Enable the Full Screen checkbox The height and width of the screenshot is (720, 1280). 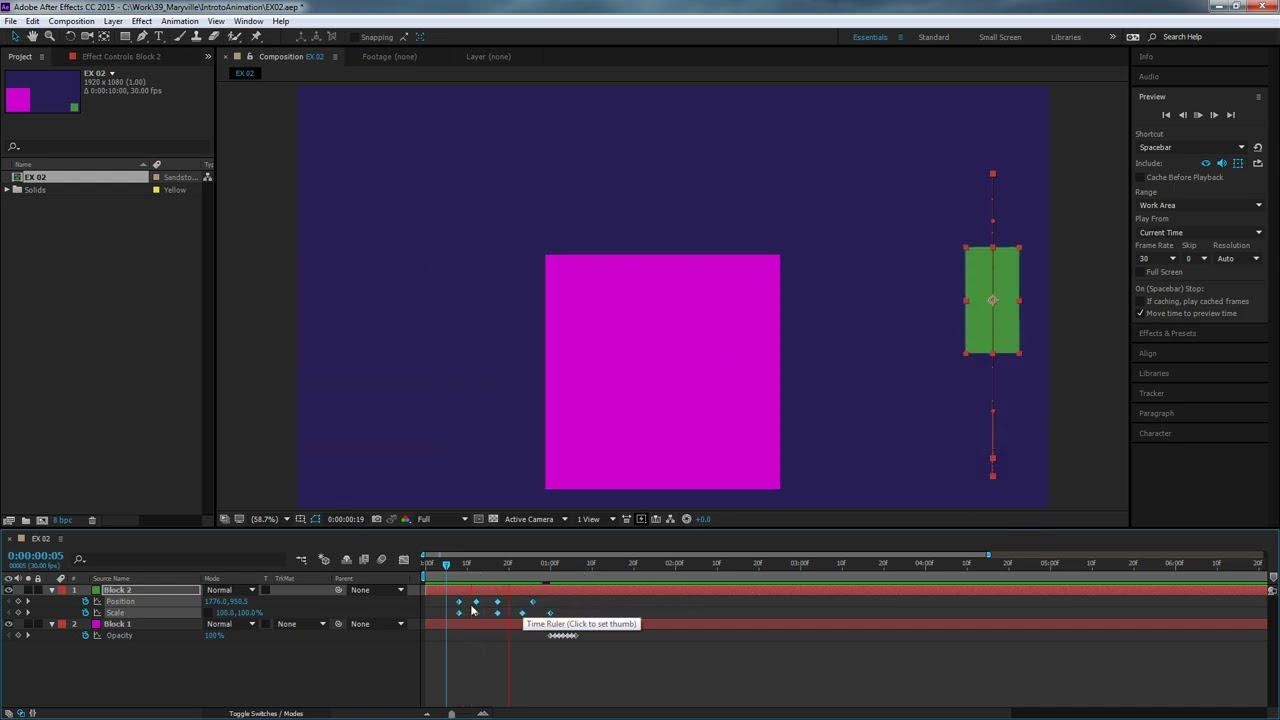point(1140,272)
